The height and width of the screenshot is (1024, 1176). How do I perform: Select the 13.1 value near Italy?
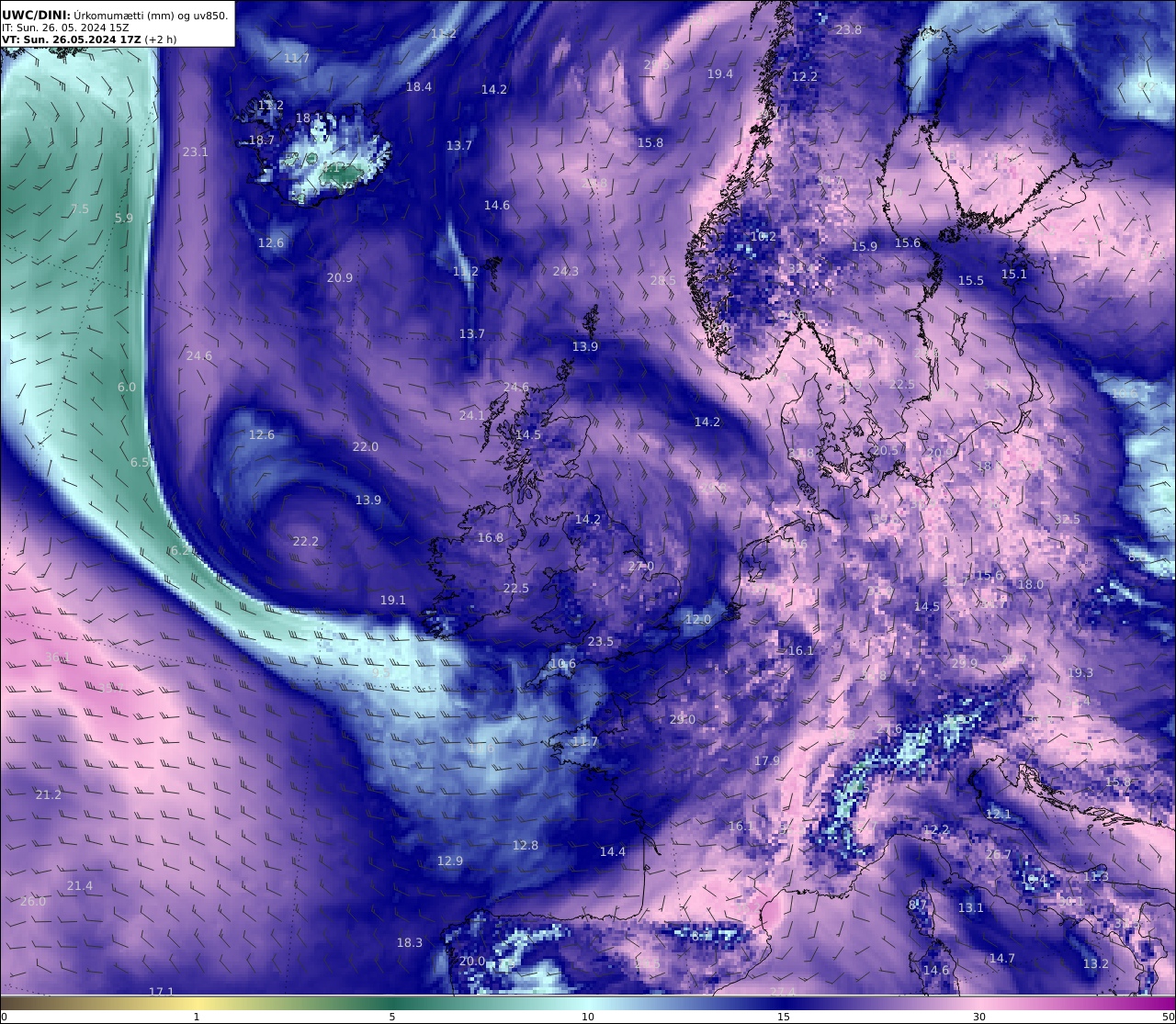coord(971,908)
